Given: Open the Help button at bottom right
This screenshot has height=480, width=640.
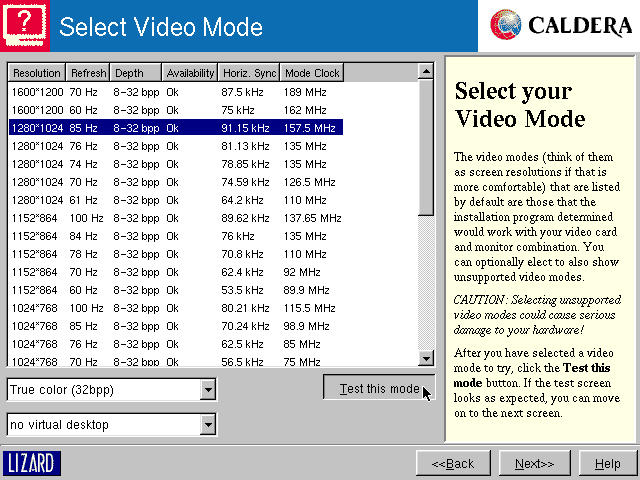Looking at the screenshot, I should coord(607,464).
